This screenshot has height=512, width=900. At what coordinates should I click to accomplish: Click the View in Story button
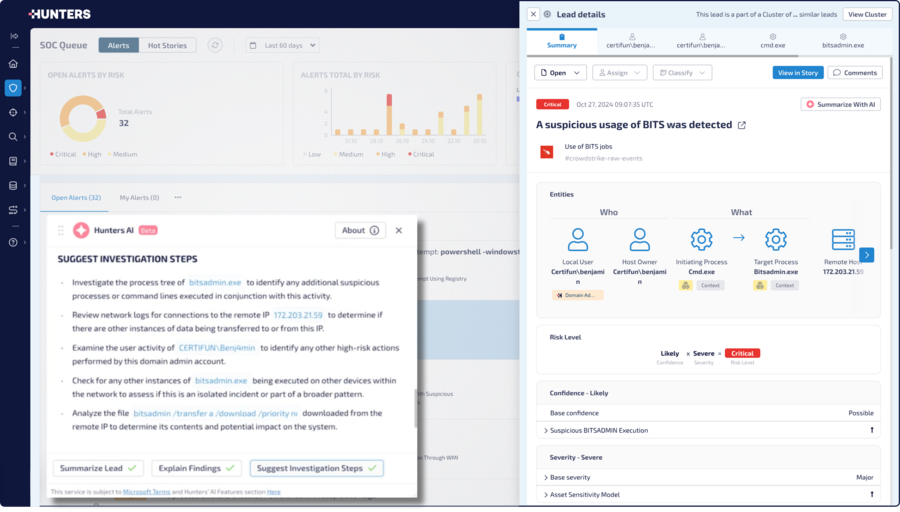[x=798, y=73]
